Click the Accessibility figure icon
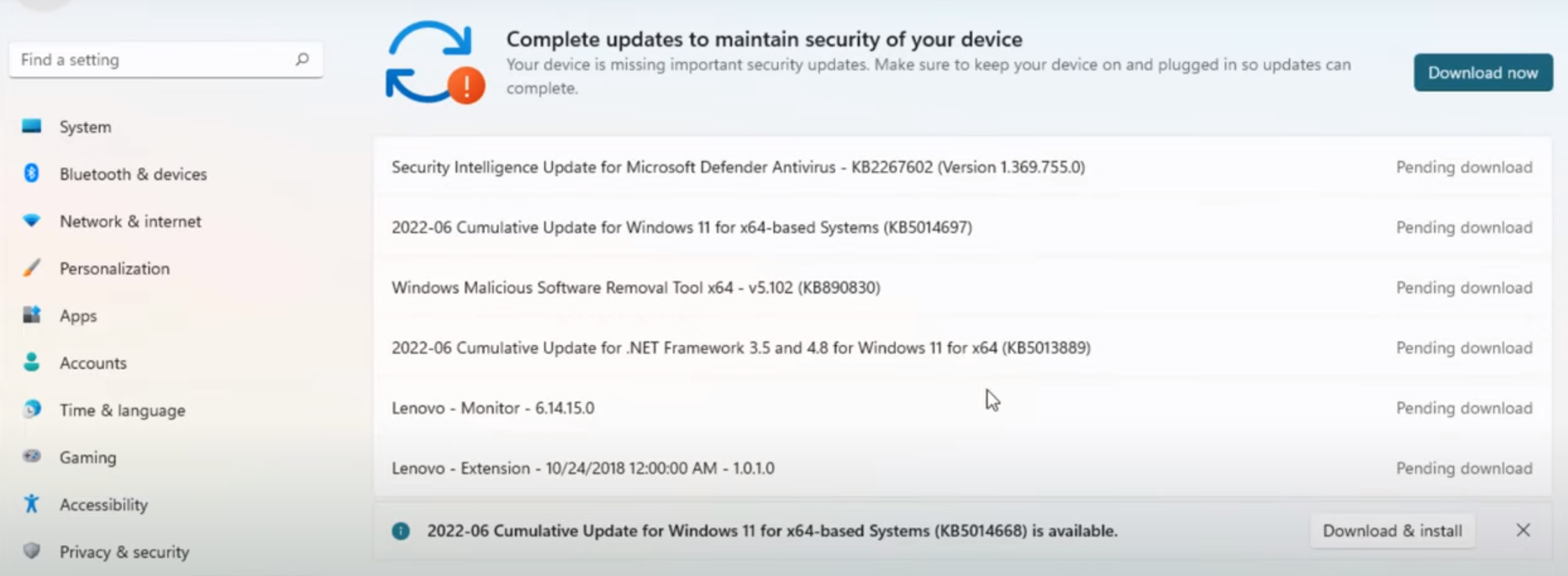The width and height of the screenshot is (1568, 576). point(32,504)
